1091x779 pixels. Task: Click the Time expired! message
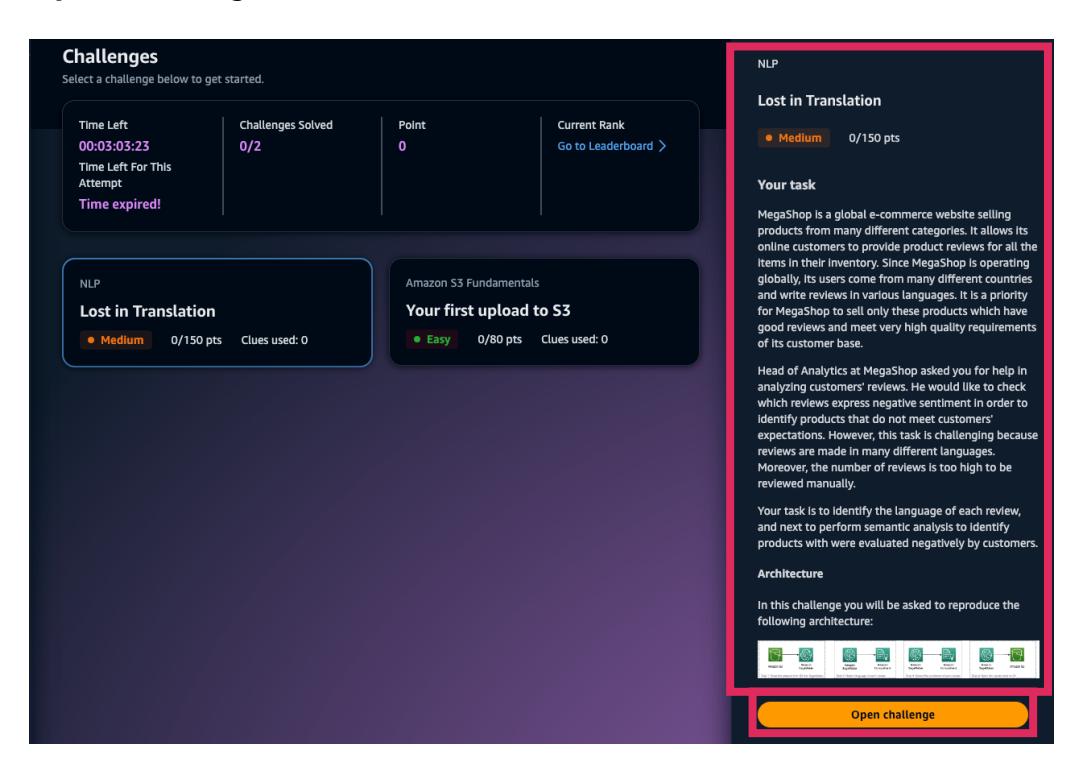tap(119, 205)
